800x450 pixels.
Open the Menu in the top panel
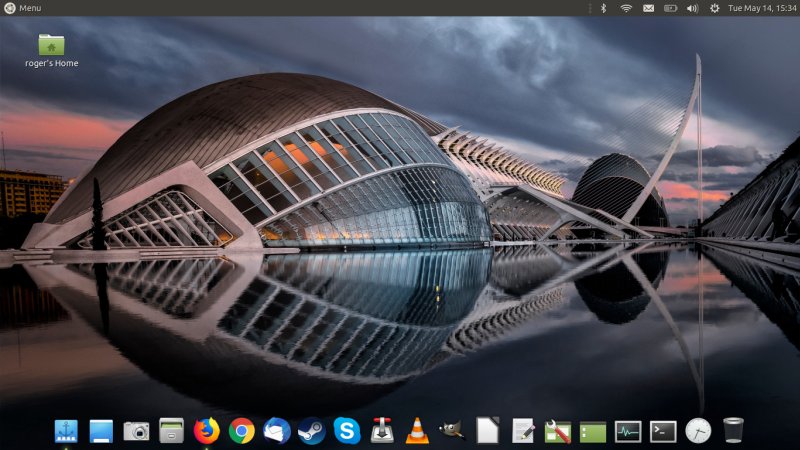[22, 8]
